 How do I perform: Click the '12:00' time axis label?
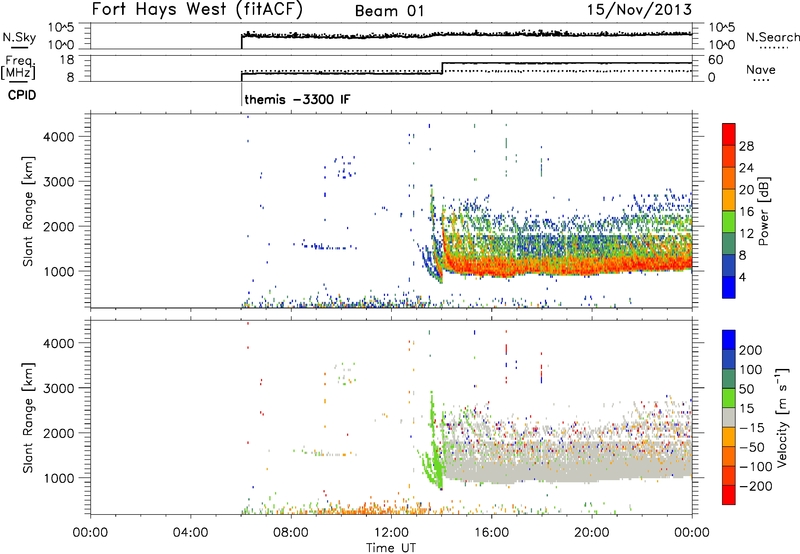[391, 533]
